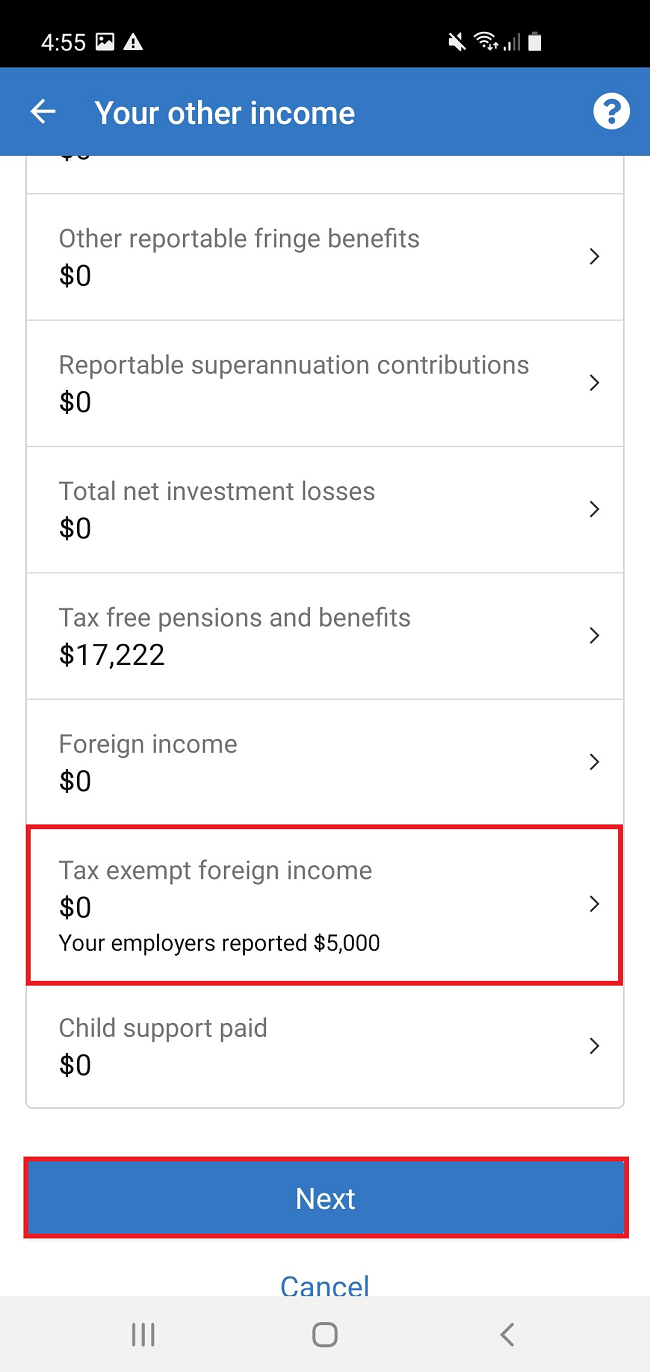Screen dimensions: 650x1372
Task: Expand Total net investment losses chevron
Action: [594, 509]
